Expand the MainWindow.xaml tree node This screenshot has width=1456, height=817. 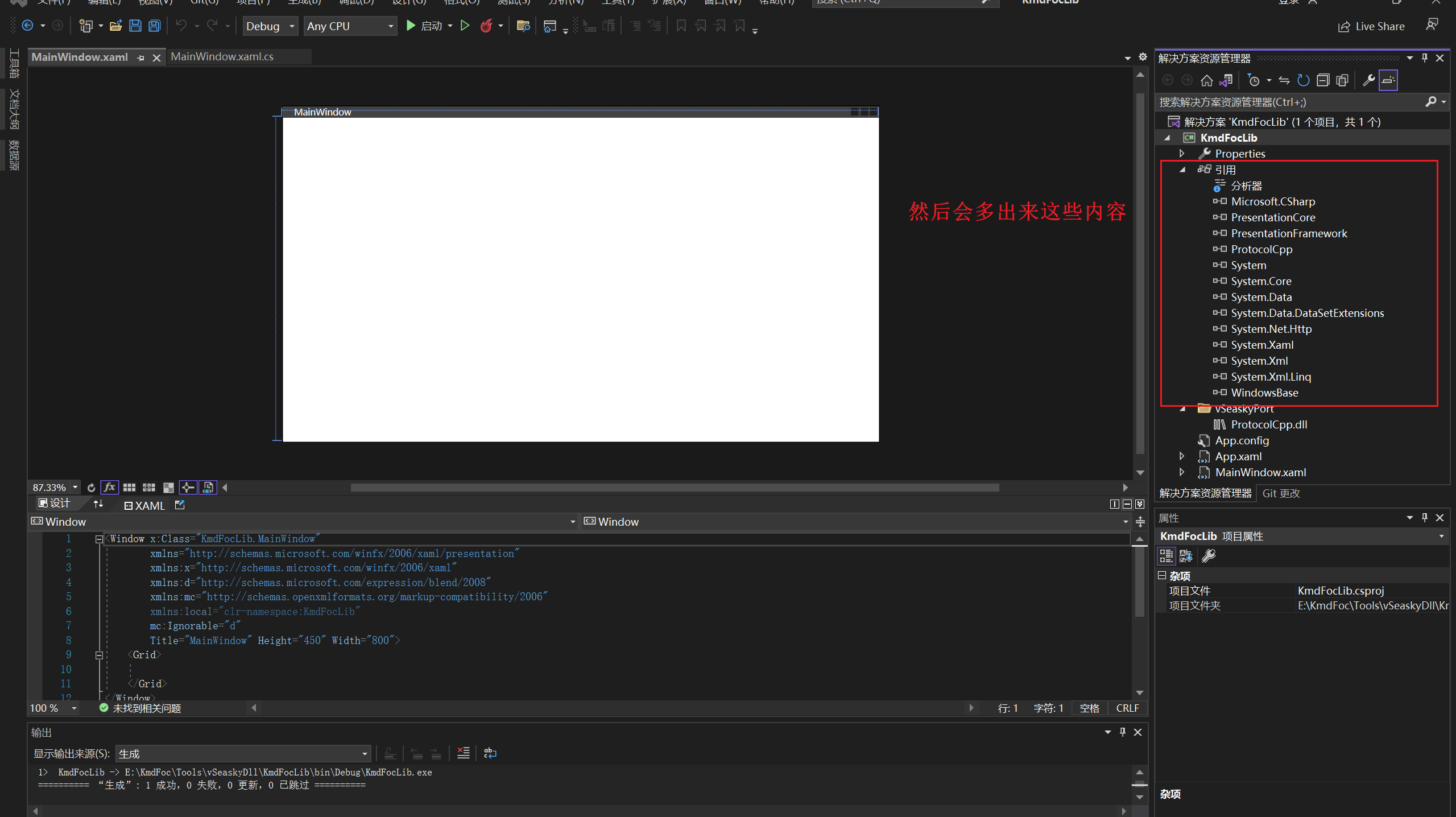1182,472
